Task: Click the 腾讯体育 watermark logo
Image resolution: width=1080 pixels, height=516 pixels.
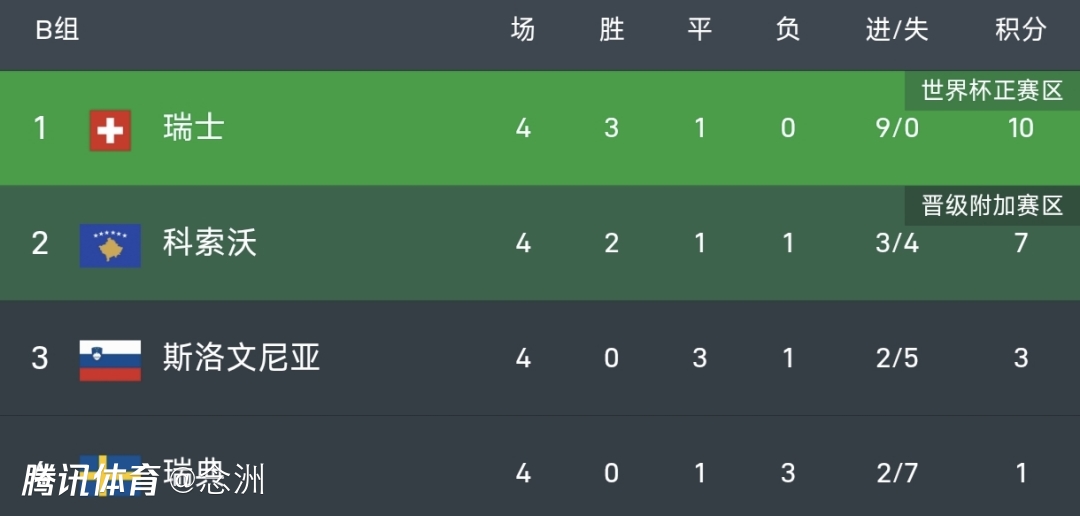Action: point(90,480)
